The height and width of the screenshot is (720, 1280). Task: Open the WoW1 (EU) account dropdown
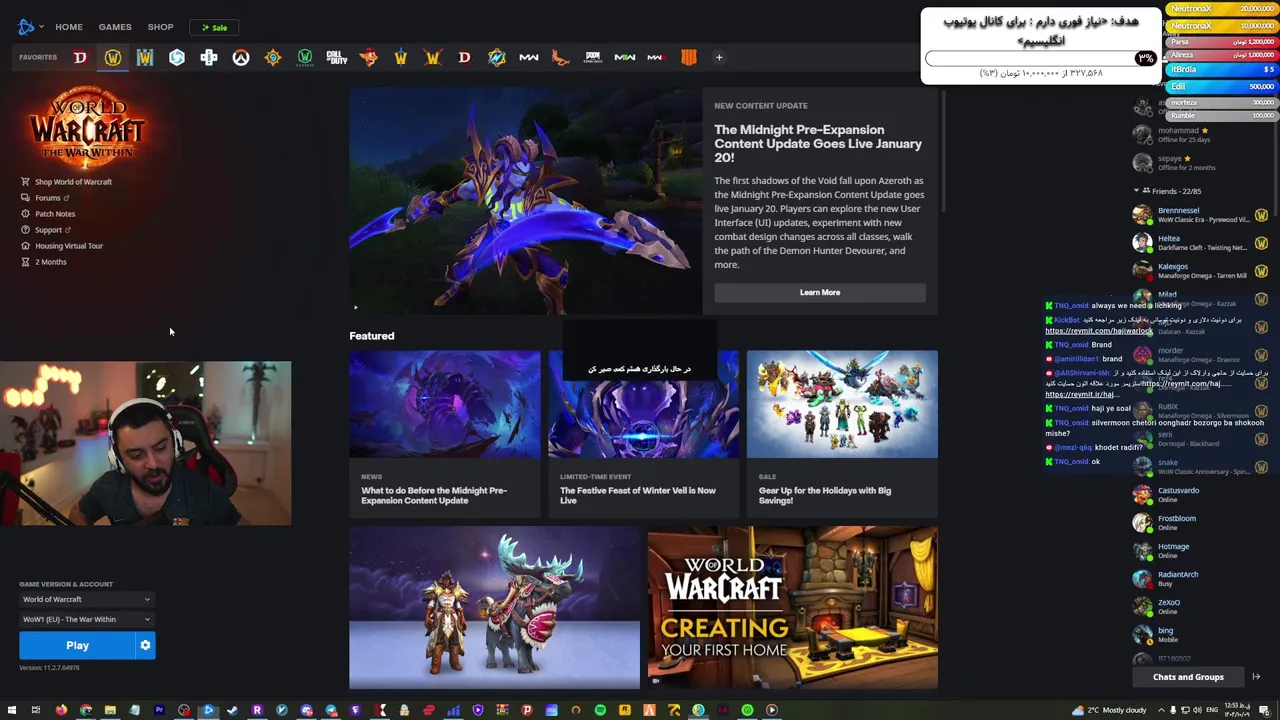pos(87,619)
